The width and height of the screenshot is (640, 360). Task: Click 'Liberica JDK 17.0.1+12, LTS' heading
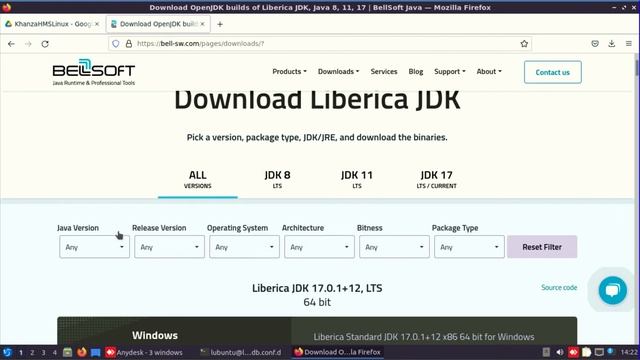(x=317, y=288)
